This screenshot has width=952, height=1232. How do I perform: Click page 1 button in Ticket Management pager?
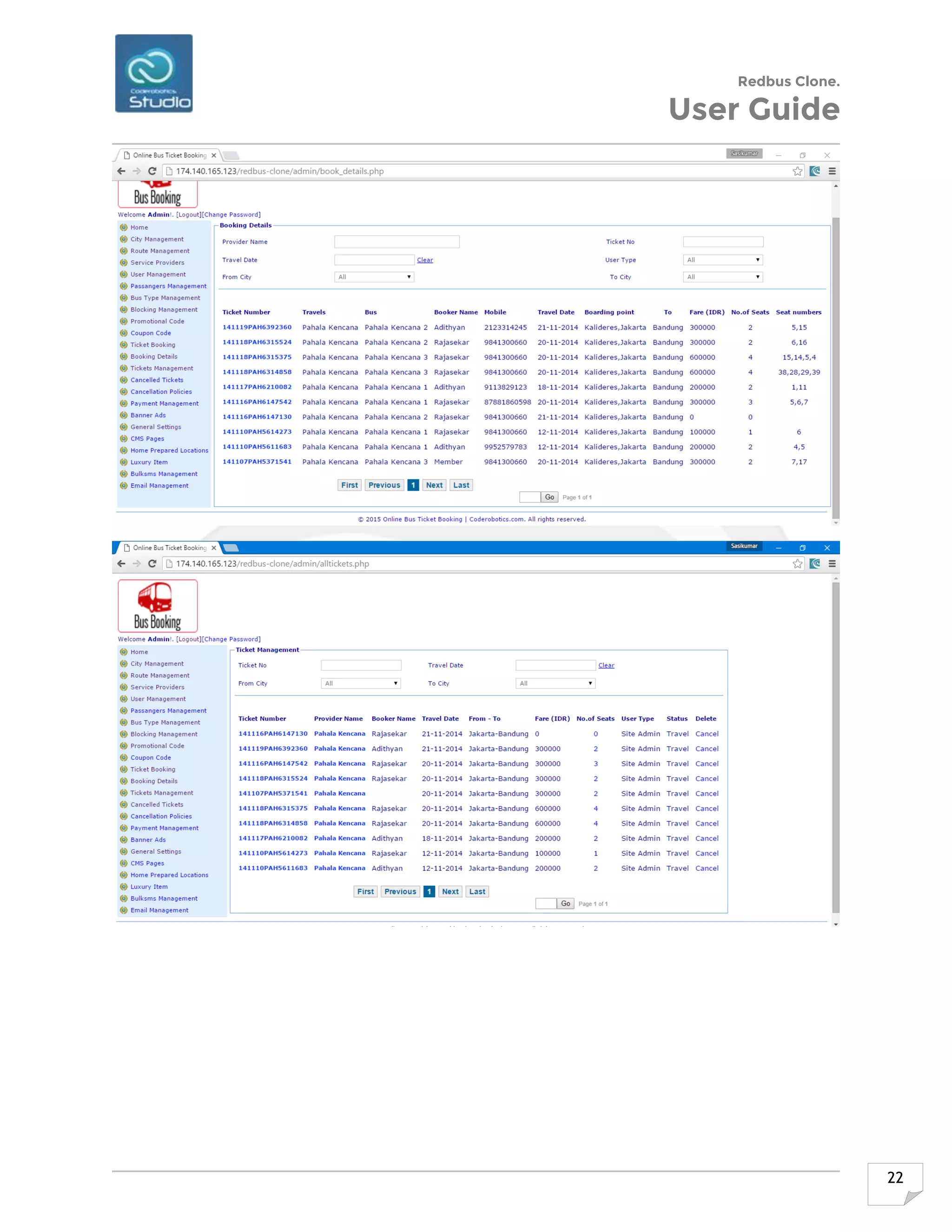[x=429, y=891]
